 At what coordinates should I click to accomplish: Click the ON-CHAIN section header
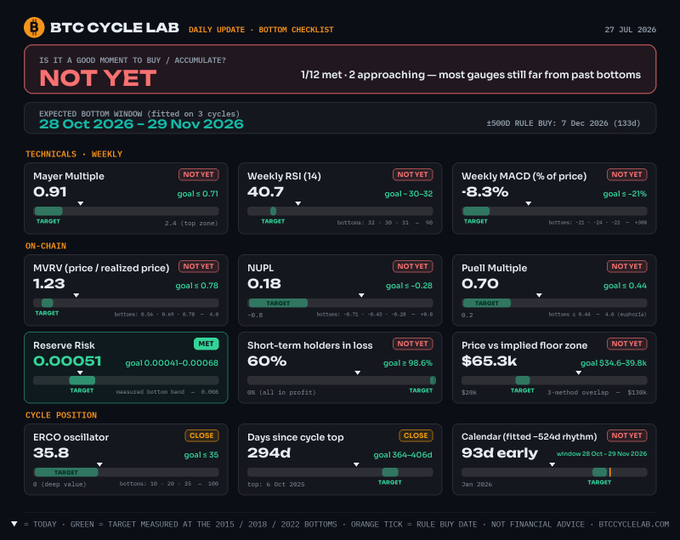pos(46,246)
